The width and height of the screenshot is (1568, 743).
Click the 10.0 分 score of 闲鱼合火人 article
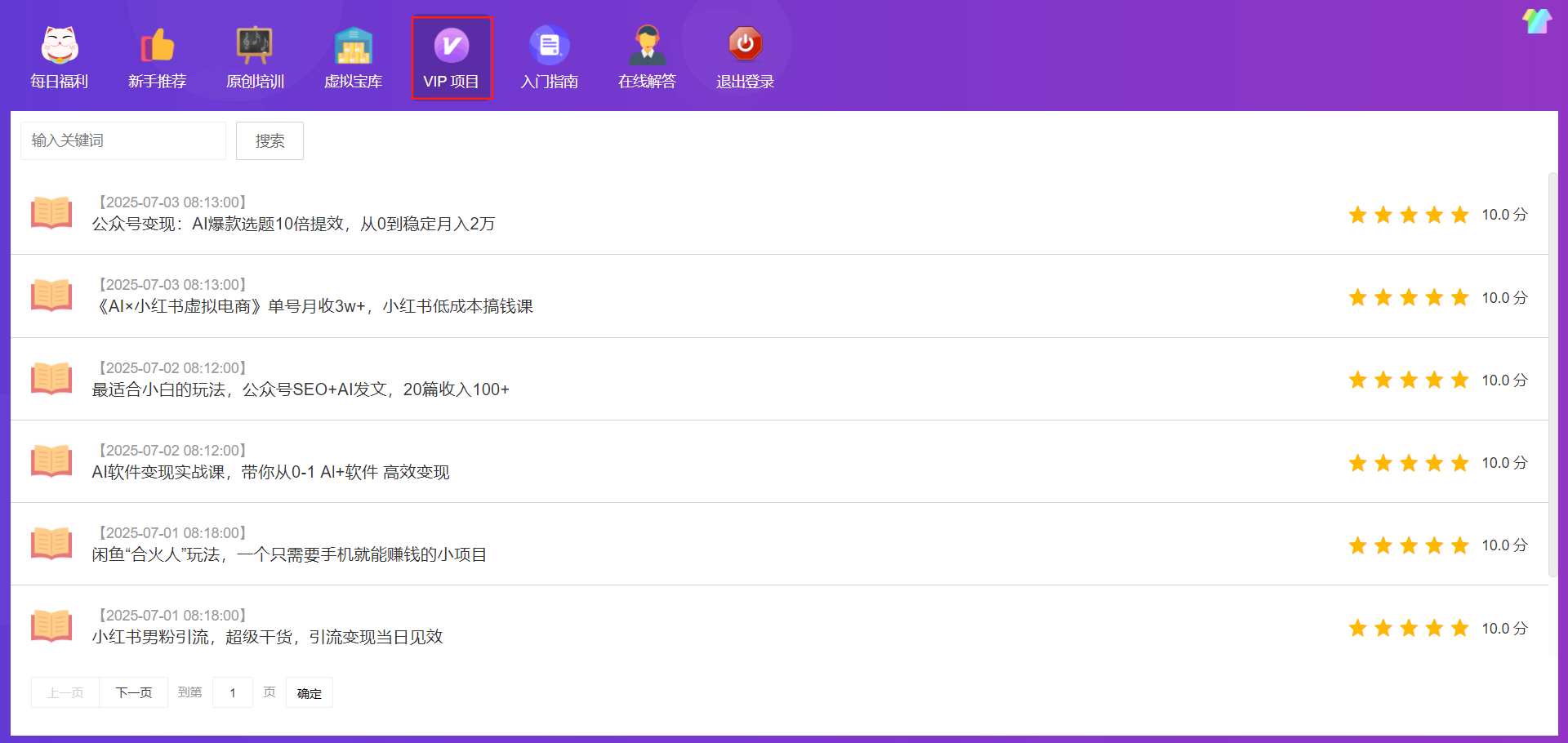1504,545
